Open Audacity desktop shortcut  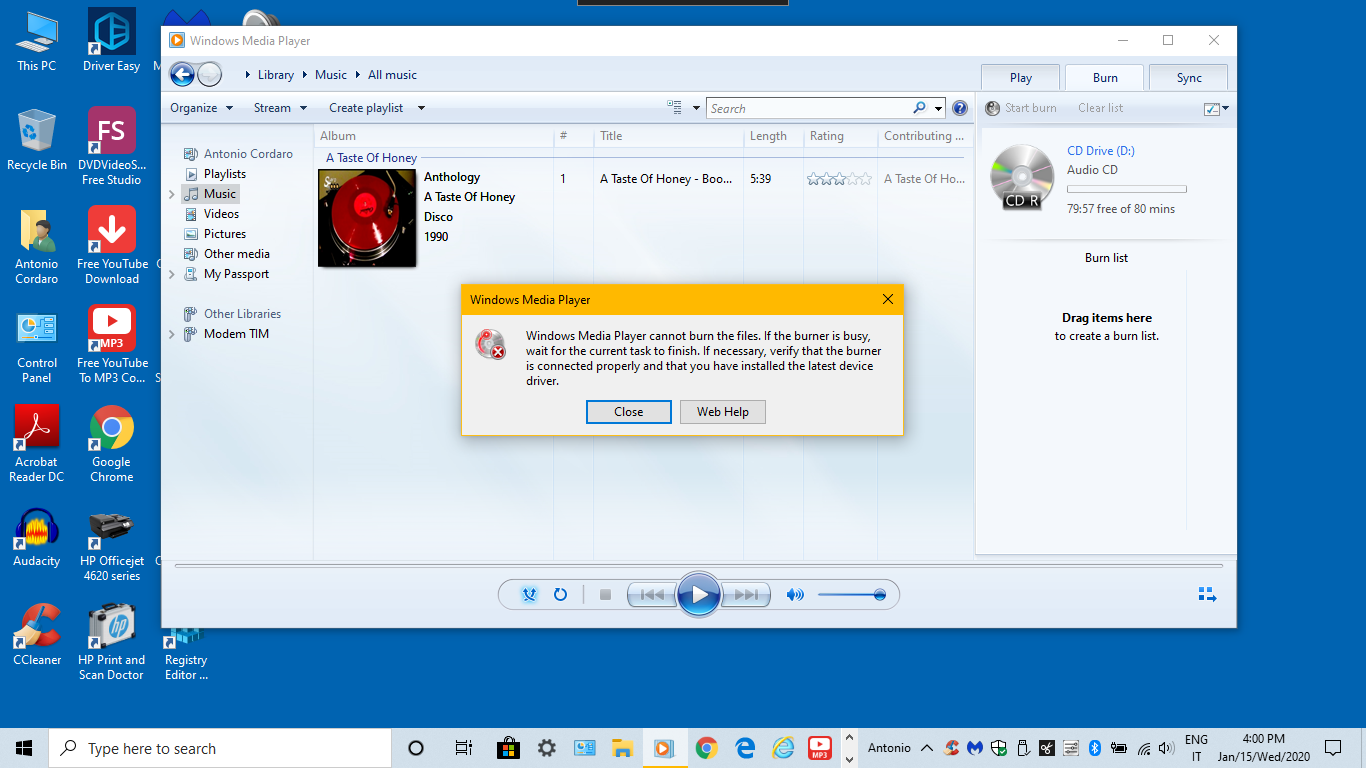pyautogui.click(x=37, y=538)
